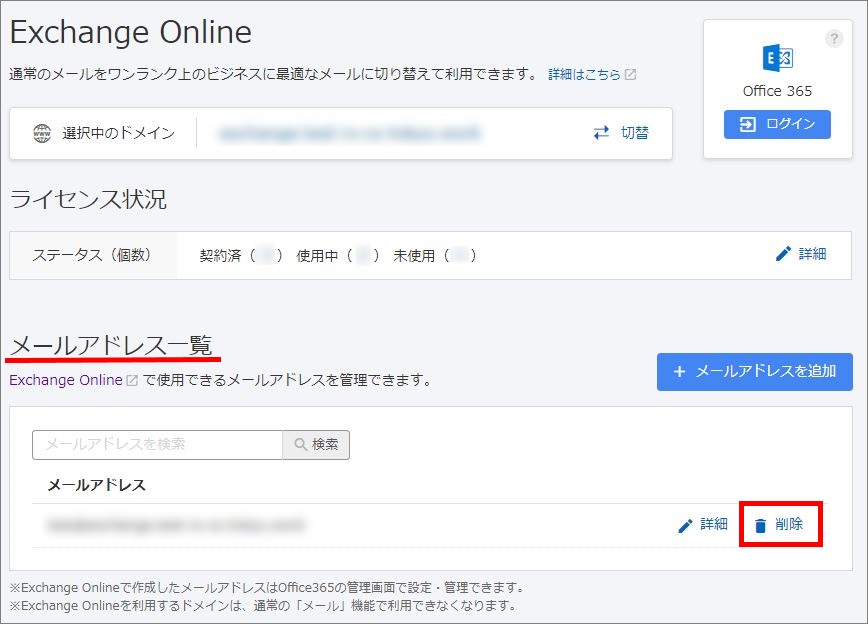
Task: Click 切替 to switch domain
Action: (634, 133)
